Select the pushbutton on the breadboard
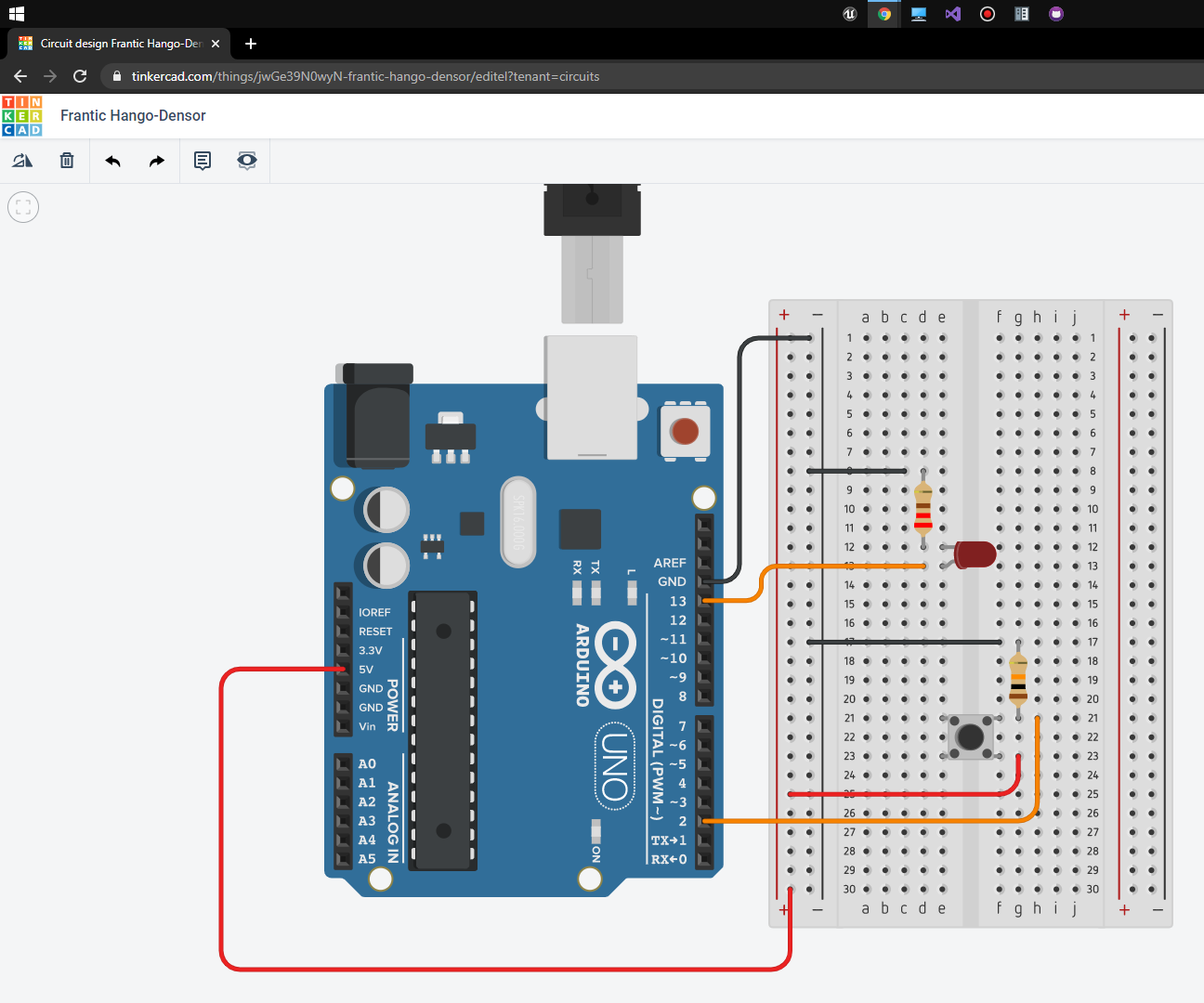 [x=971, y=736]
